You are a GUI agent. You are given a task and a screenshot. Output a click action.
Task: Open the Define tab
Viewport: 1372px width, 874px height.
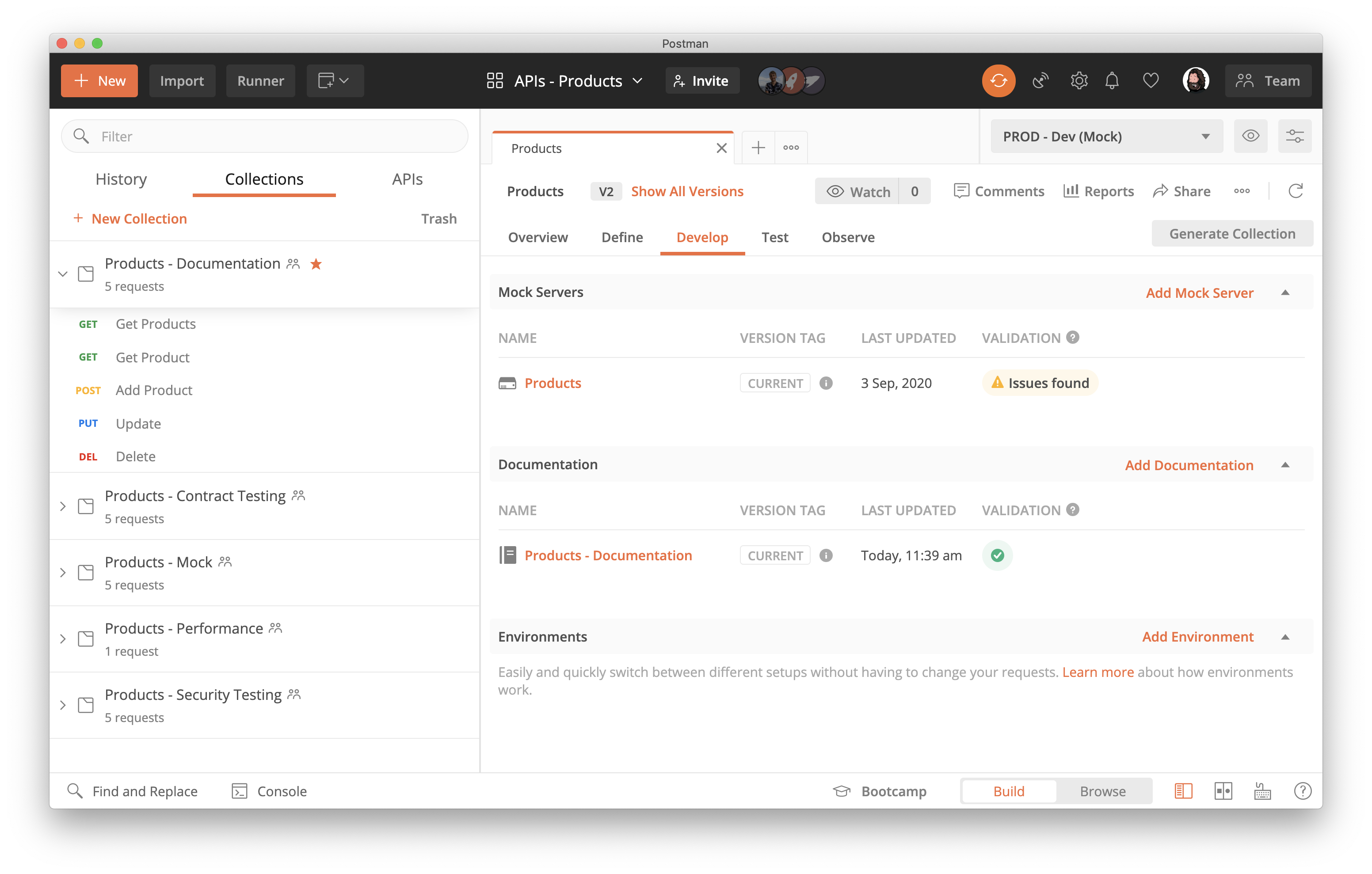coord(621,237)
